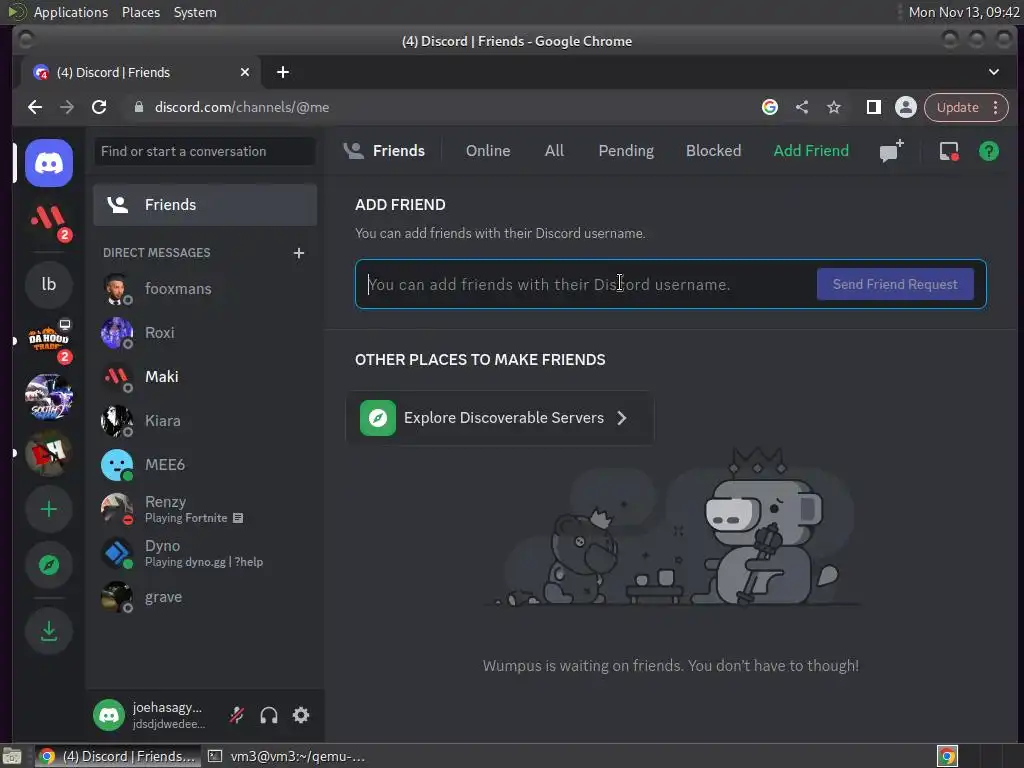Open Chrome three-dot menu

[996, 107]
